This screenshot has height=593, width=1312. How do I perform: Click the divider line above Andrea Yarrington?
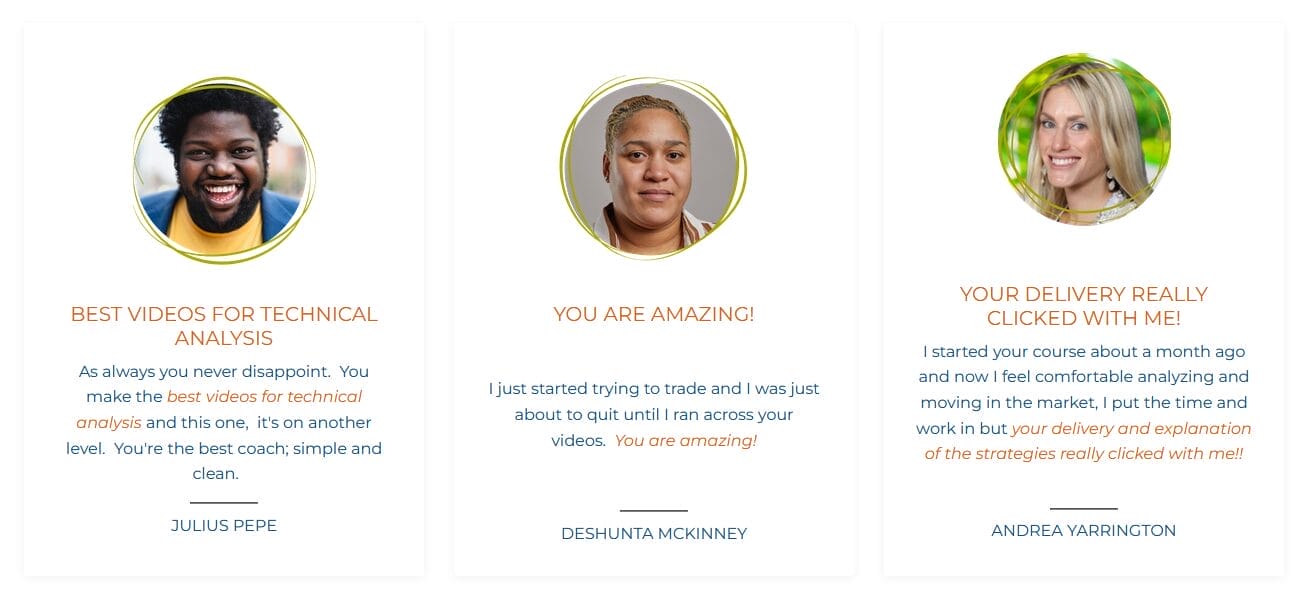[1083, 508]
